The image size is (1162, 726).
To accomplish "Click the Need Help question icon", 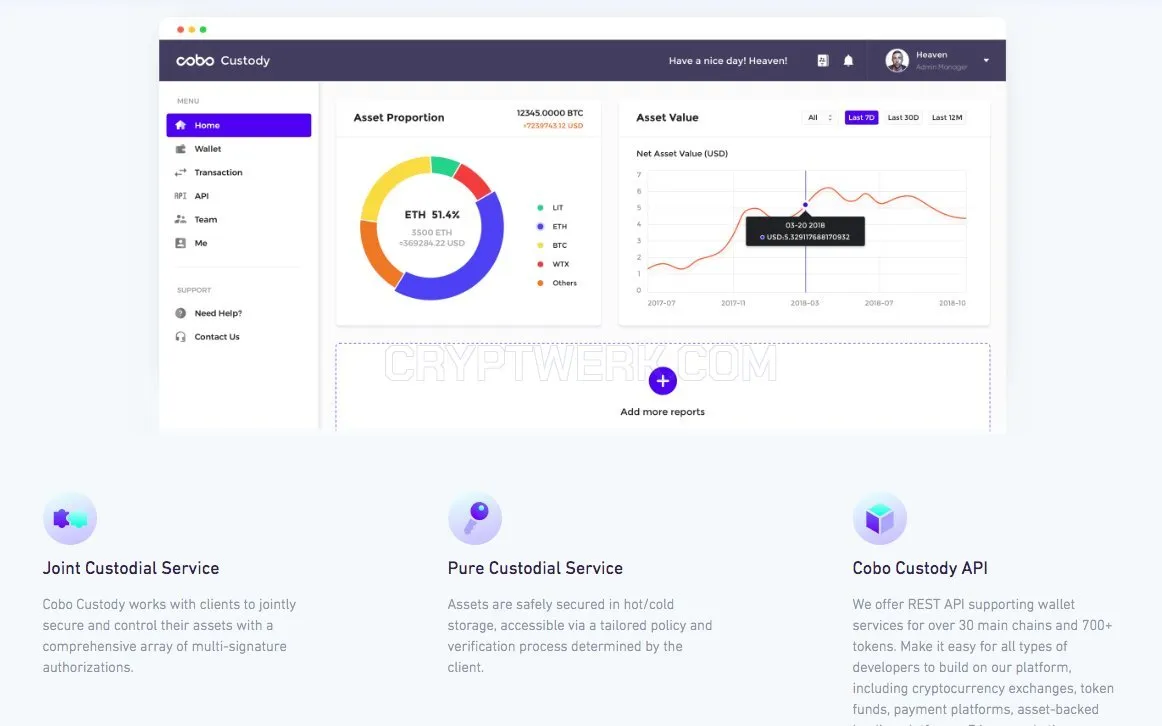I will click(x=180, y=313).
